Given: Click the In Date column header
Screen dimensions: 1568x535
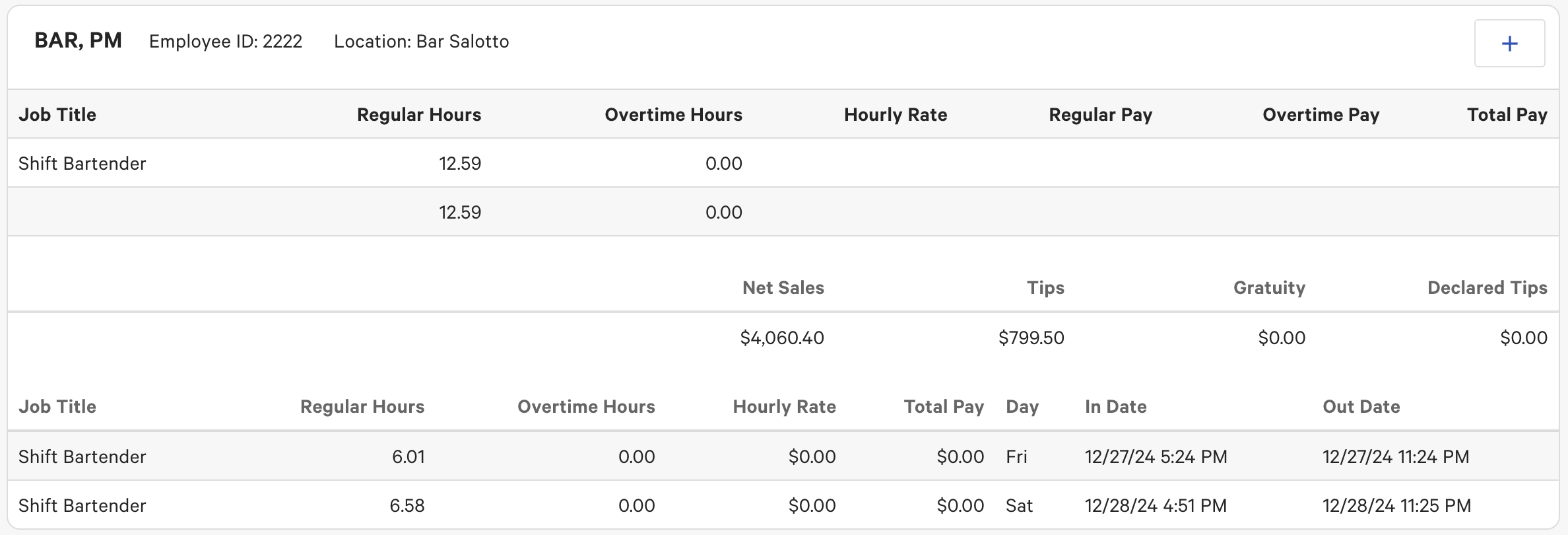Looking at the screenshot, I should point(1115,407).
